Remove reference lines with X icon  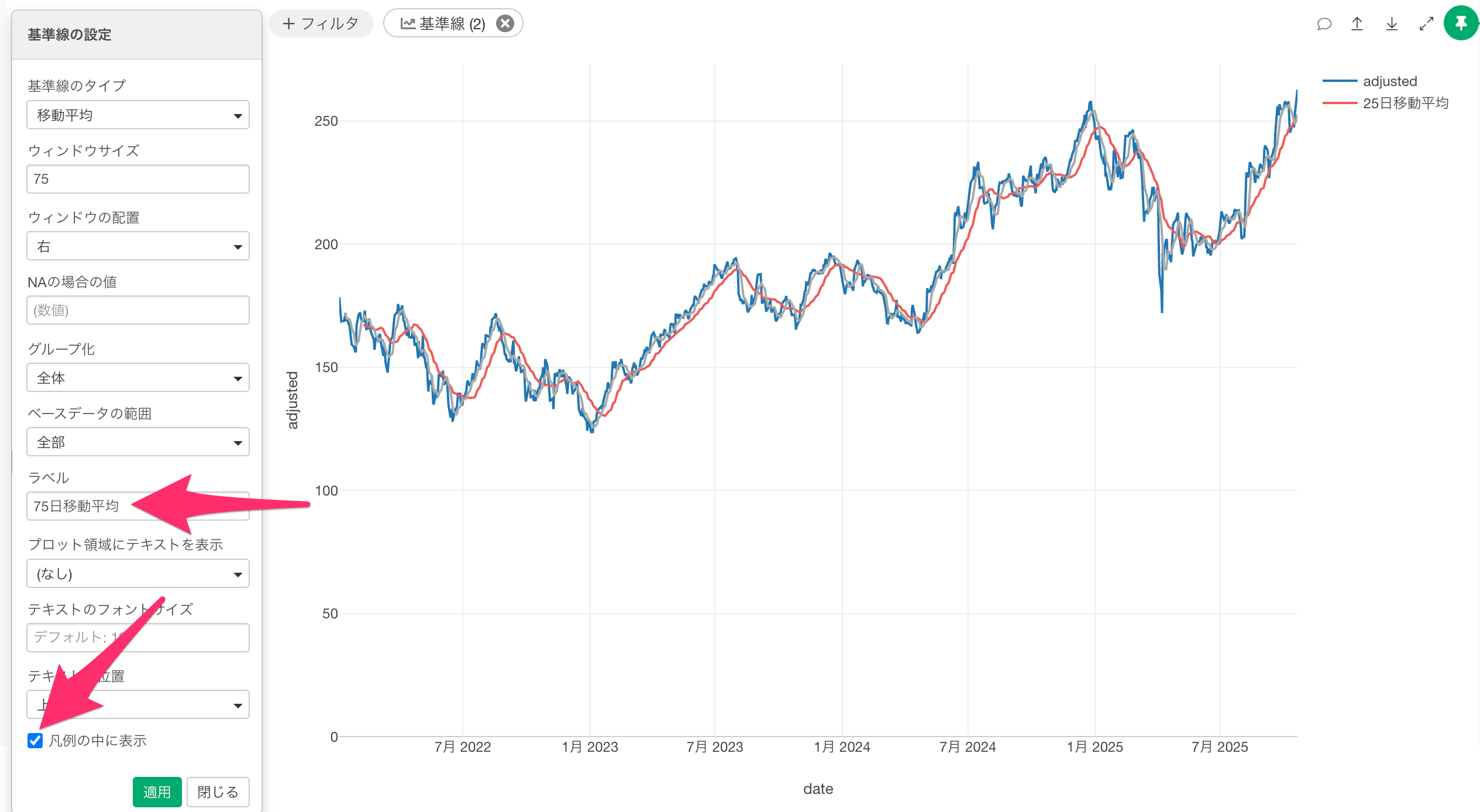pos(505,23)
